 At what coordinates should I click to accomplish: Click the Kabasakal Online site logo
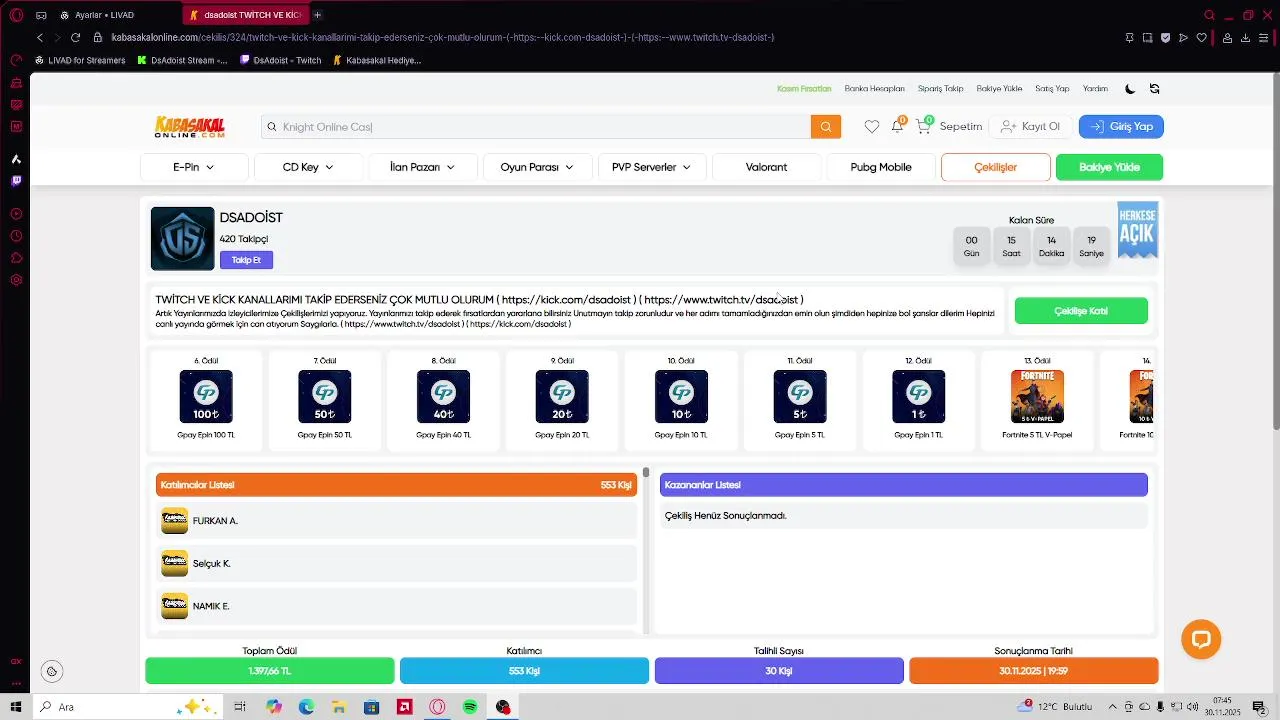point(190,127)
